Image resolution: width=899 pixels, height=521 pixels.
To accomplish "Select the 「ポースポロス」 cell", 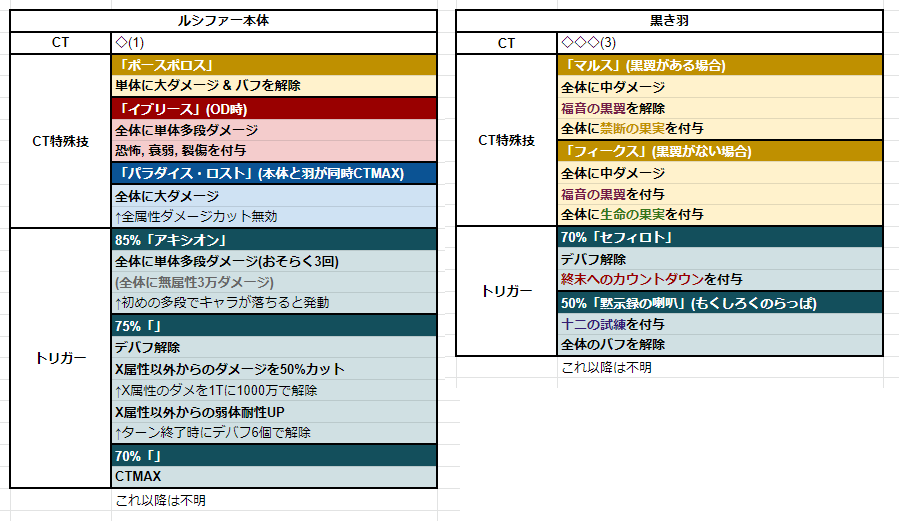I will click(x=274, y=65).
